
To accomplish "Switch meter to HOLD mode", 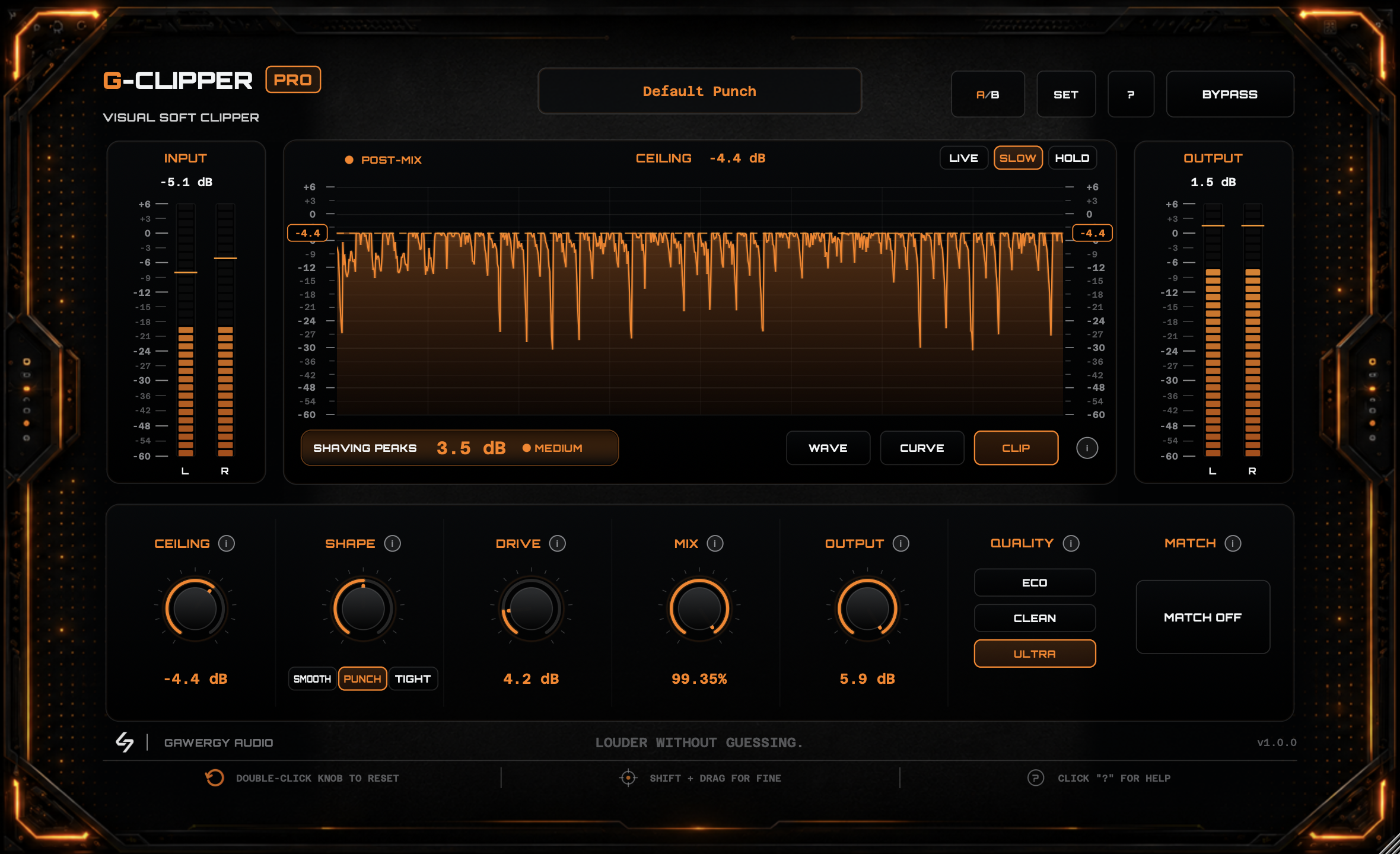I will pos(1072,158).
